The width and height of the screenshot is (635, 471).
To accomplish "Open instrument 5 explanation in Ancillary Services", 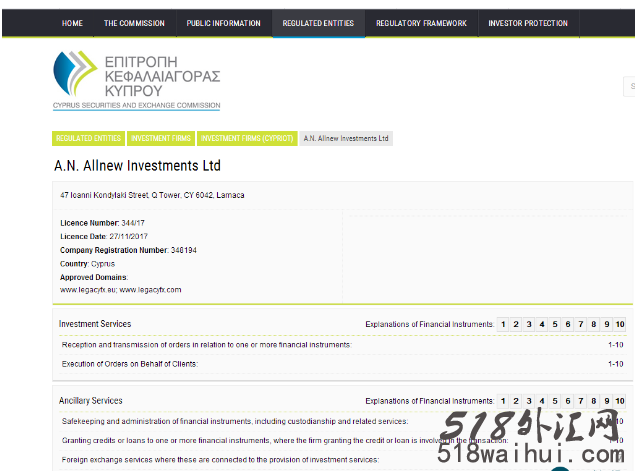I will point(555,401).
